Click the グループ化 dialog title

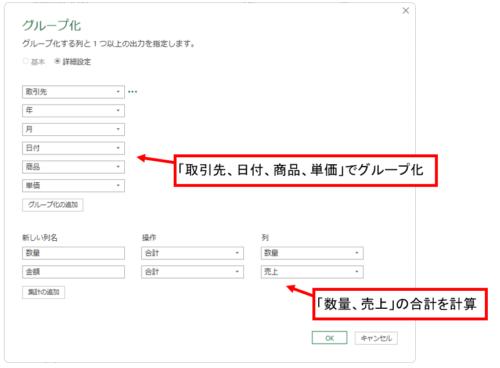pyautogui.click(x=51, y=25)
